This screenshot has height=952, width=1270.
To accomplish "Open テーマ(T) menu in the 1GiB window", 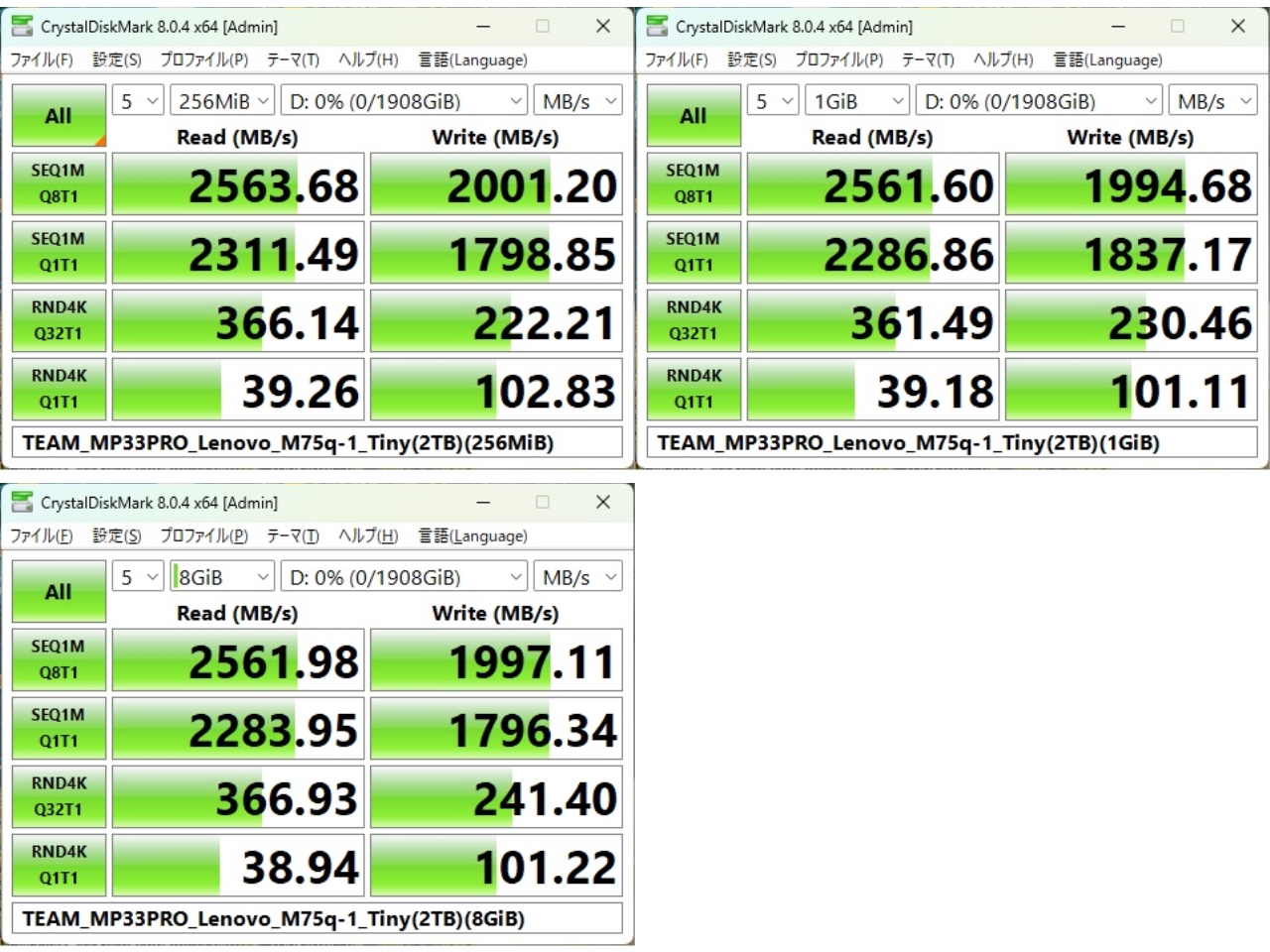I will 928,59.
